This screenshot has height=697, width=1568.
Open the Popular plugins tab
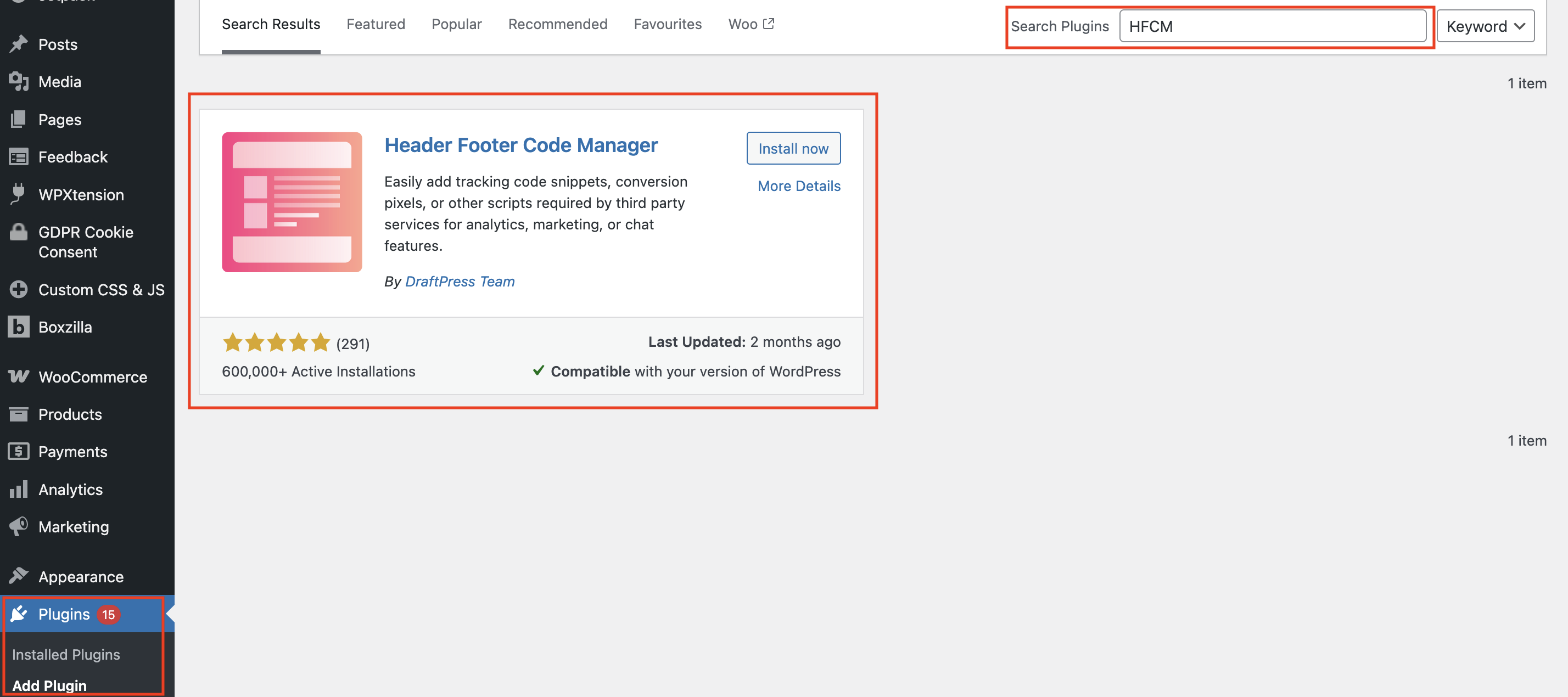pos(457,24)
